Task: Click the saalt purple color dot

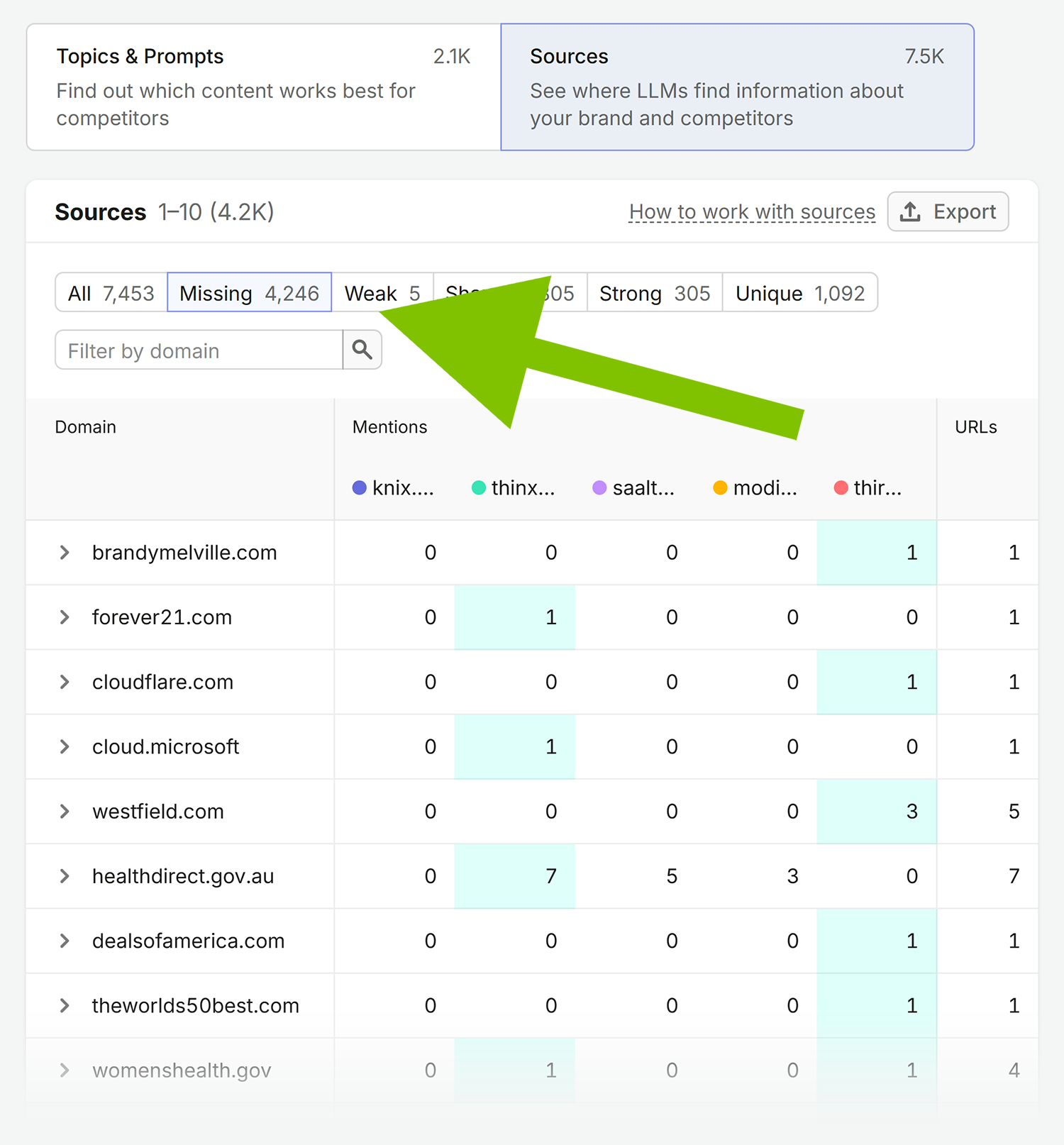Action: [x=599, y=487]
